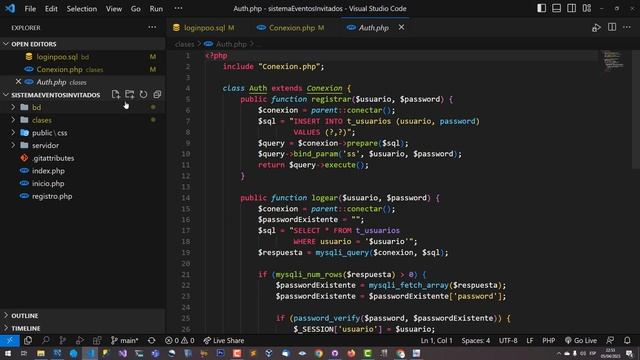Collapse all folders in Explorer
The width and height of the screenshot is (640, 360).
(157, 95)
